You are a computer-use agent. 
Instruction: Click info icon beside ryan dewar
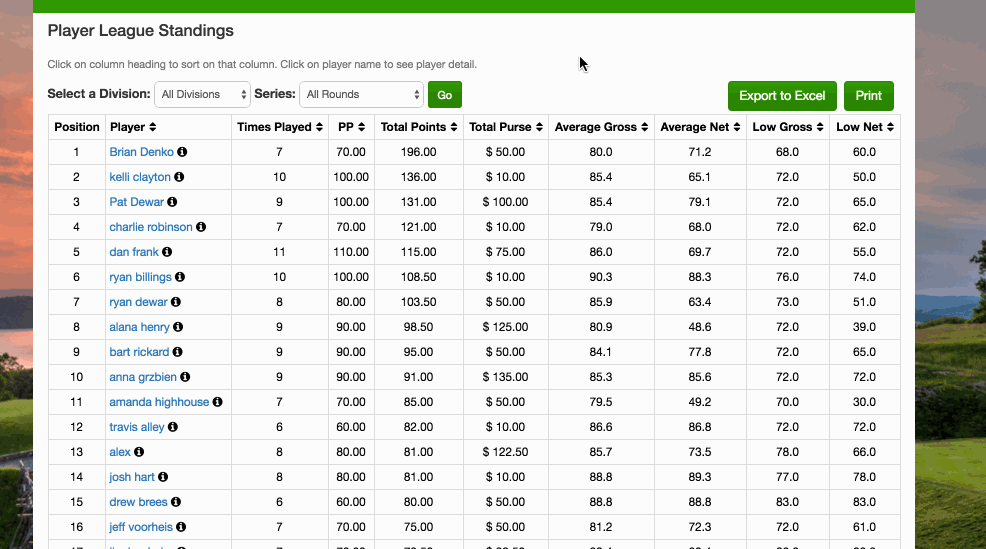click(x=176, y=302)
